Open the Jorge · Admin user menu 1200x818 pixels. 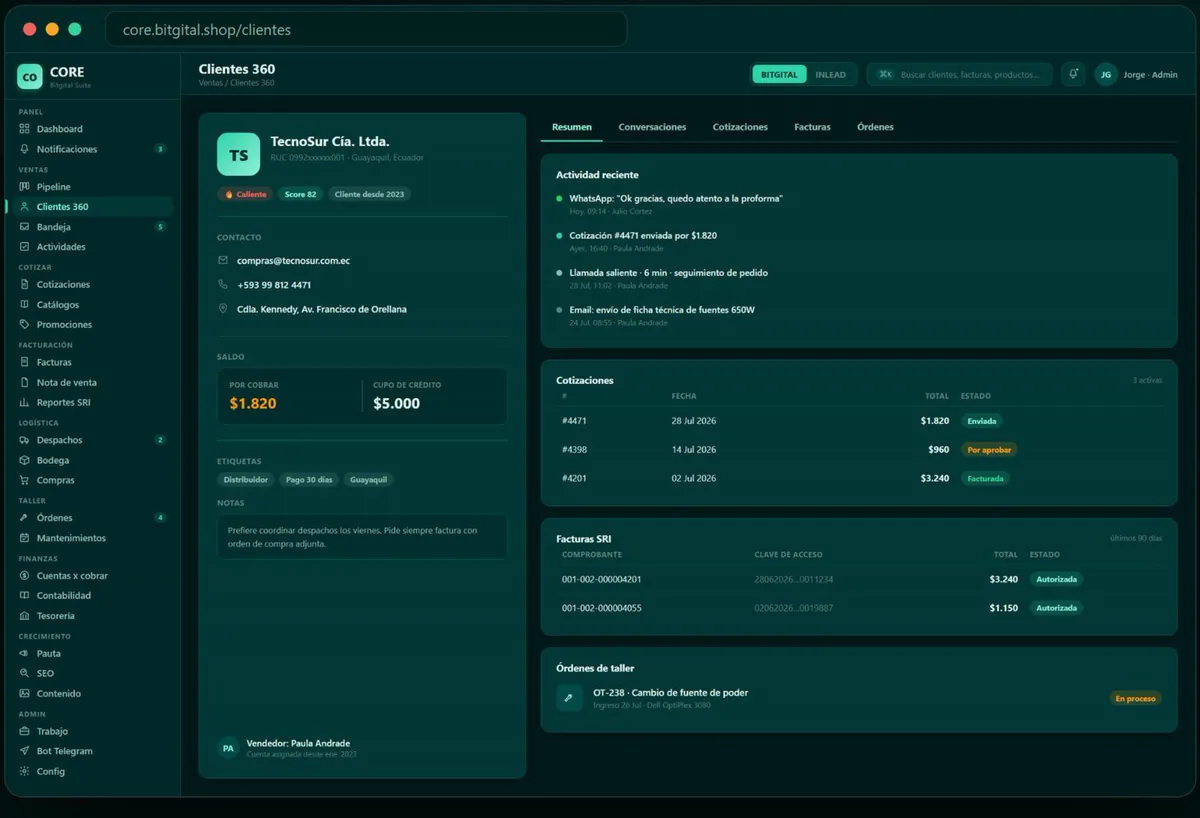coord(1136,74)
